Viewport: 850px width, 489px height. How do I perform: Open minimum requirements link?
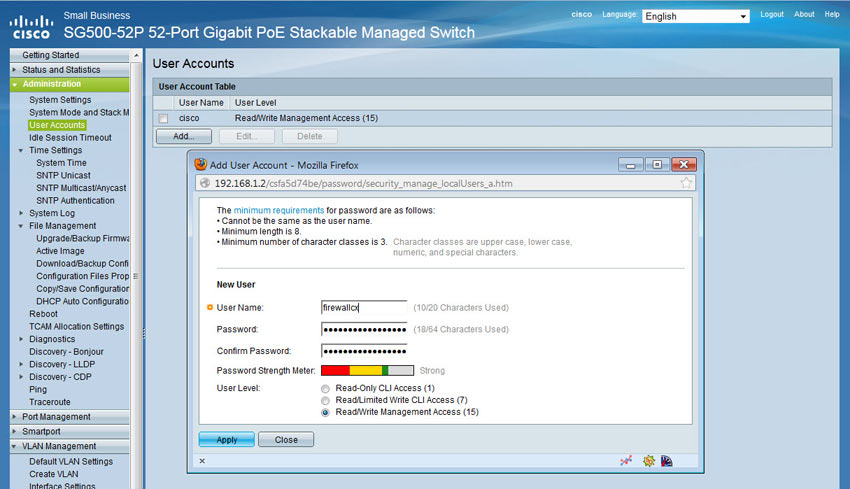coord(279,210)
